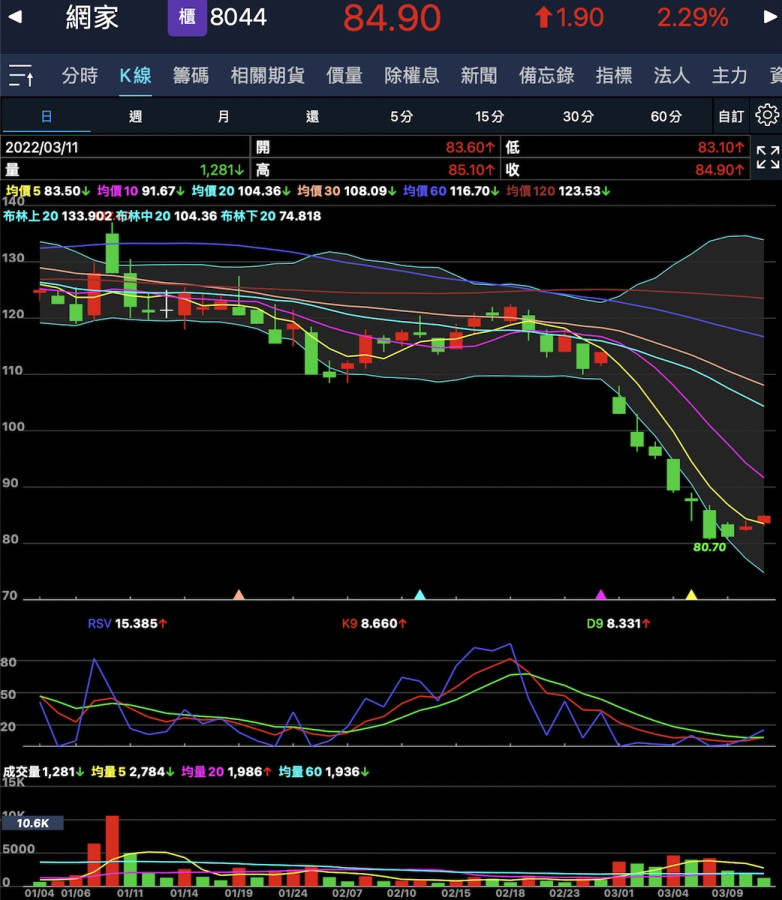
Task: Tap the orange triangle chart marker
Action: (x=239, y=595)
